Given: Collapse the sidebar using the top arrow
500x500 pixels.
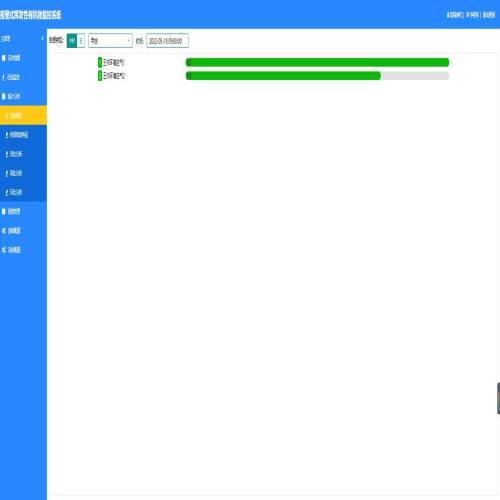Looking at the screenshot, I should pyautogui.click(x=42, y=38).
